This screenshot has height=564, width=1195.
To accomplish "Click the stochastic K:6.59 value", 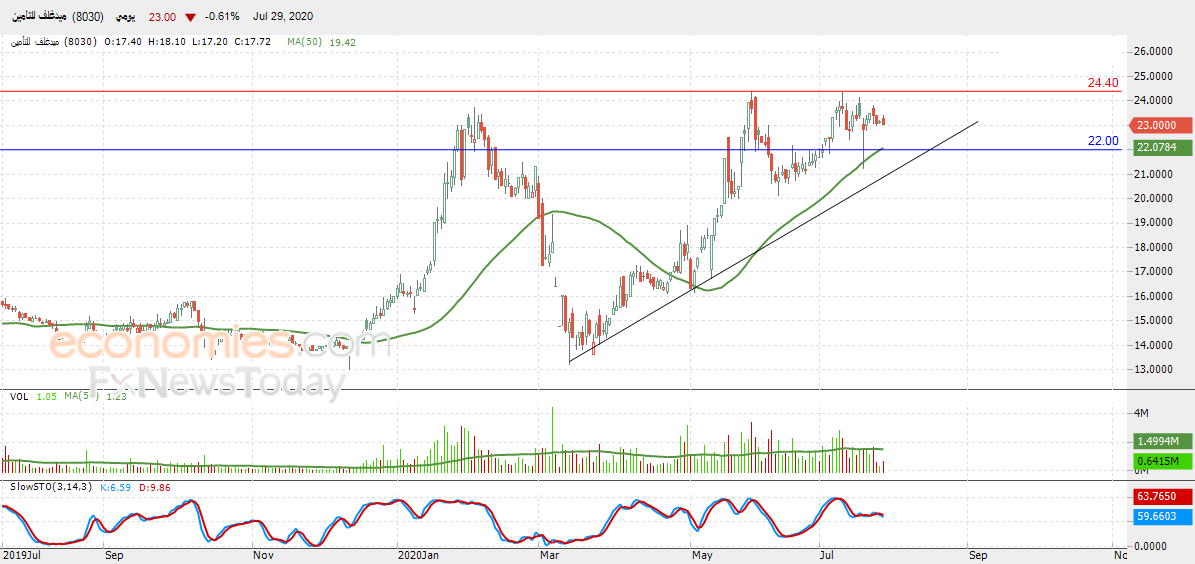I will pyautogui.click(x=116, y=486).
